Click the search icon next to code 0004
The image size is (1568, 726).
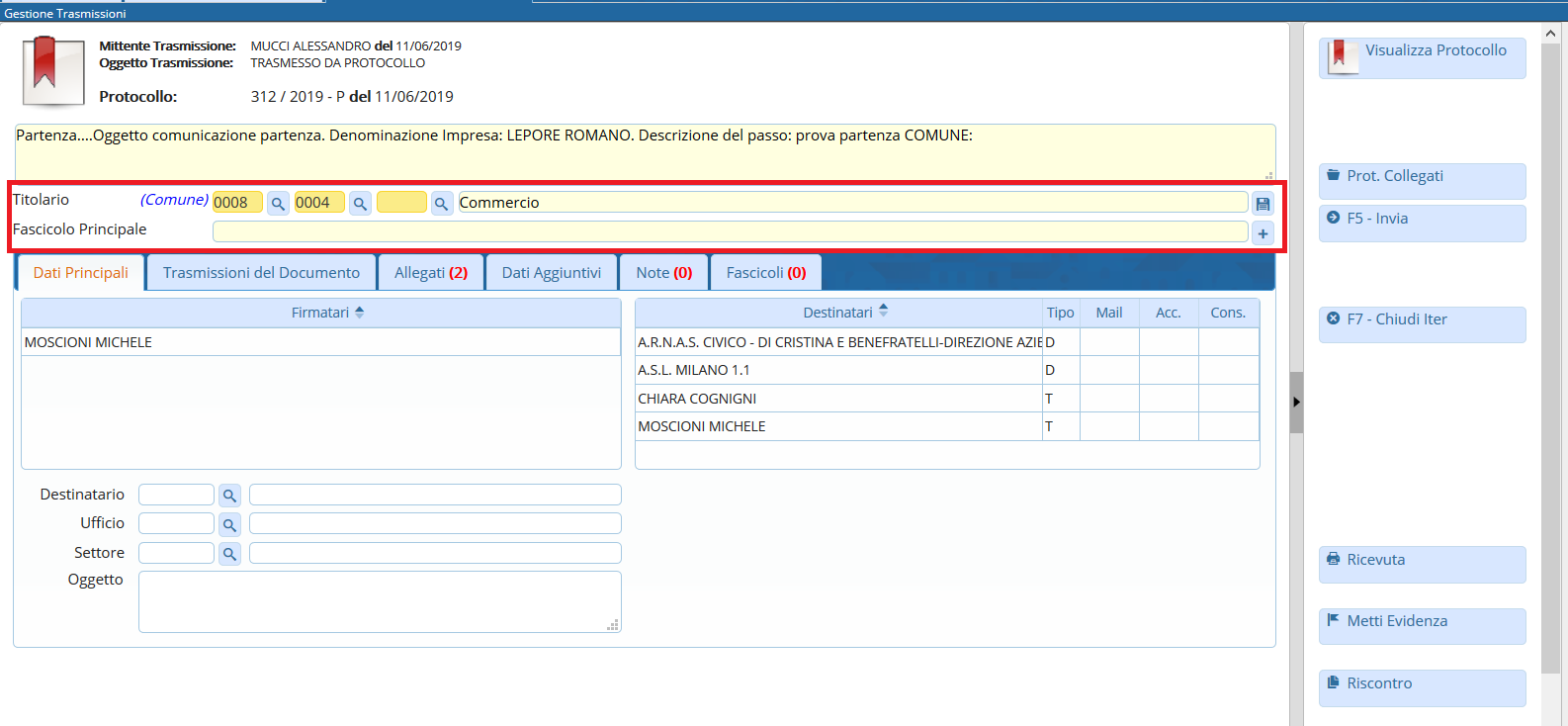360,204
